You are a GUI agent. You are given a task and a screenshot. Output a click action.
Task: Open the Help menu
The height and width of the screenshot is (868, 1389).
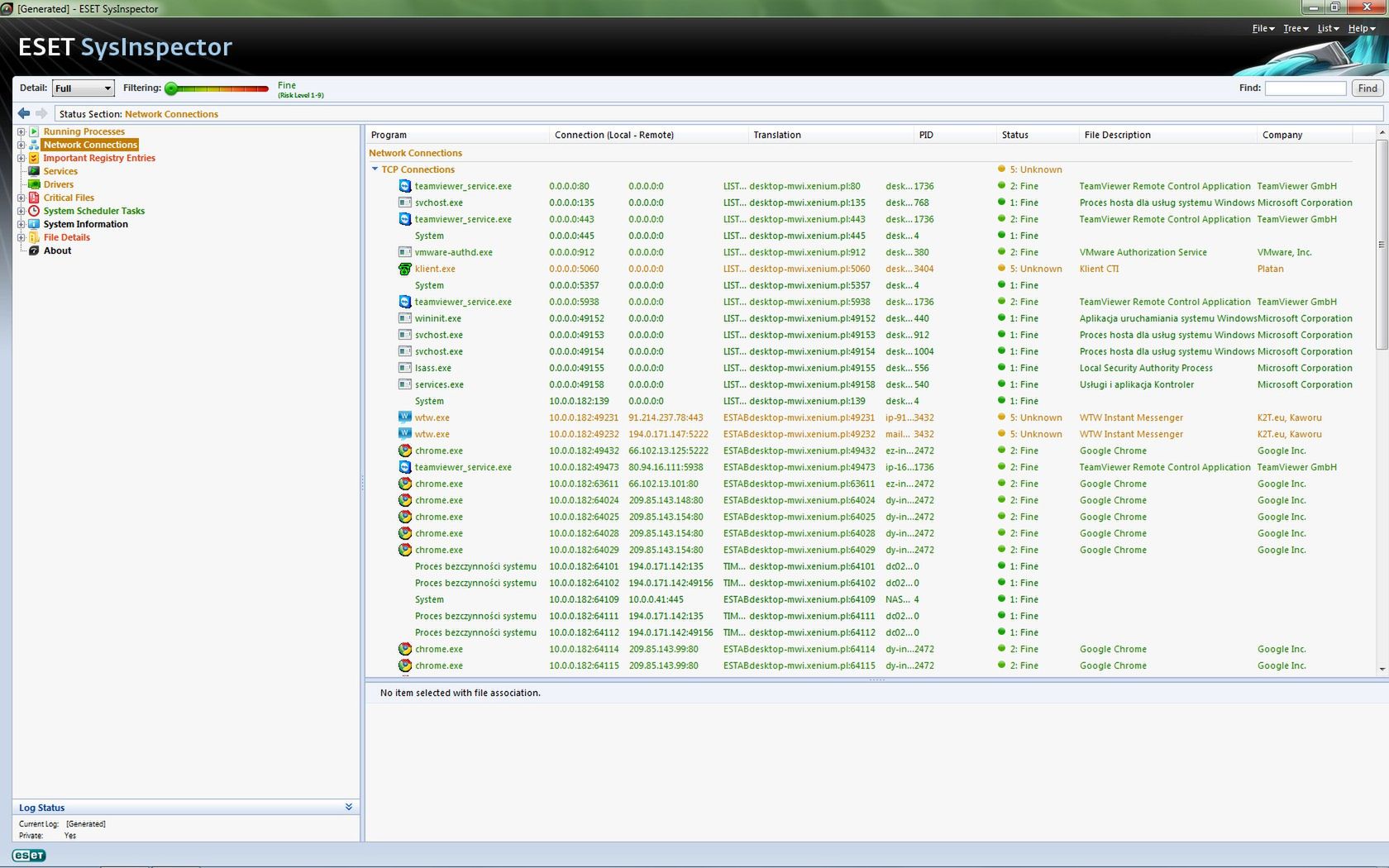pyautogui.click(x=1361, y=28)
